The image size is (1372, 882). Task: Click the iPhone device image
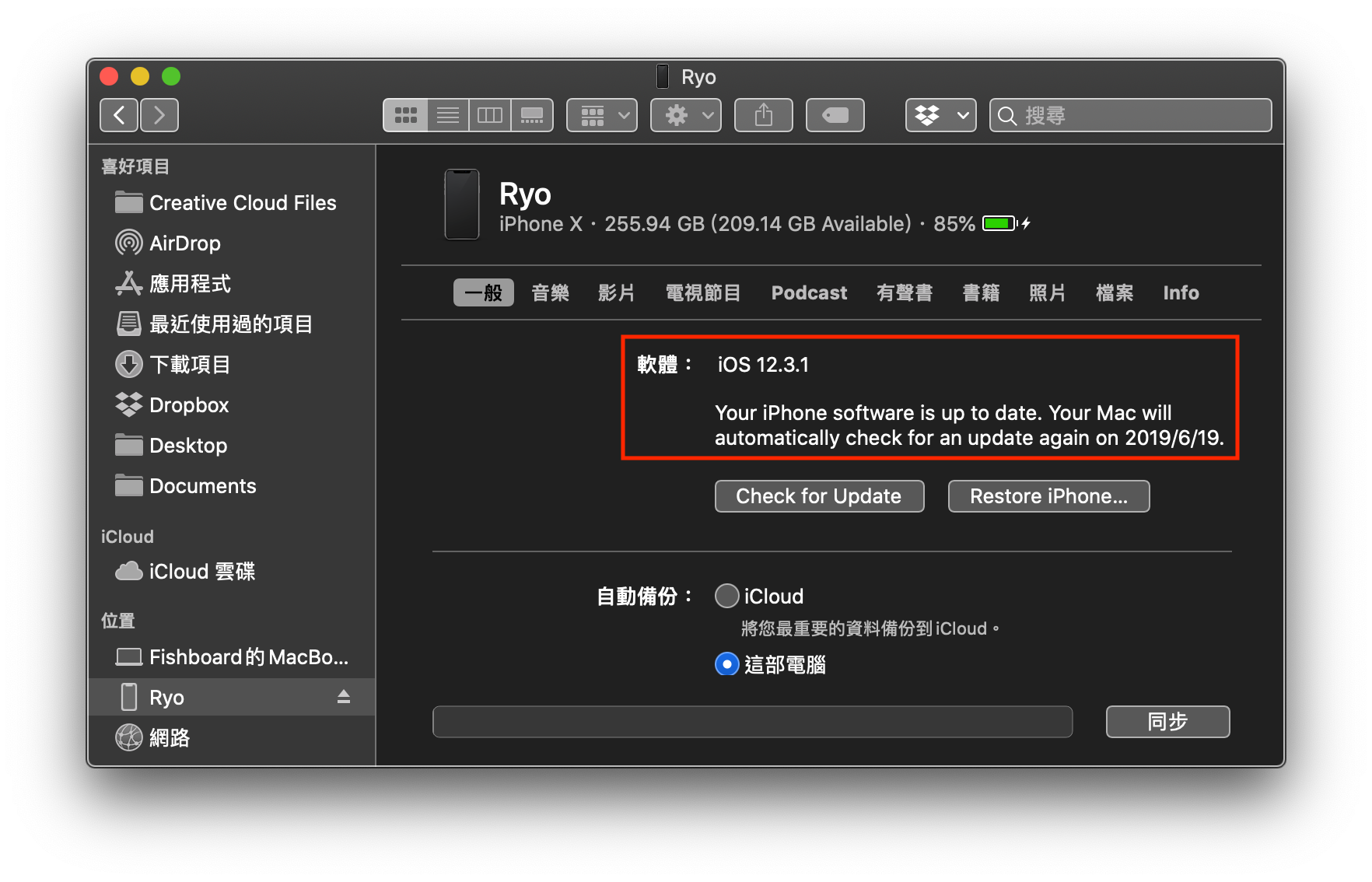click(462, 205)
